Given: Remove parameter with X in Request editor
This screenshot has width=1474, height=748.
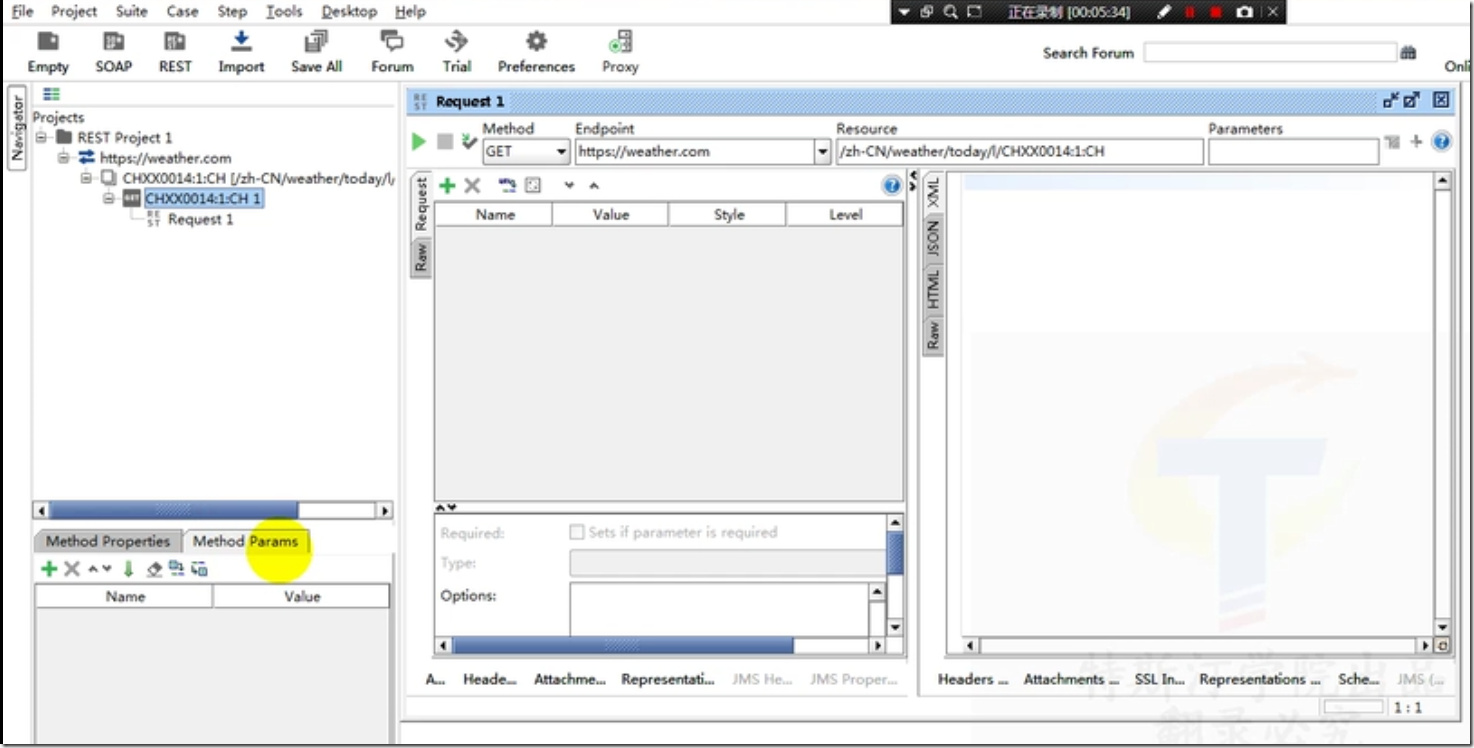Looking at the screenshot, I should click(x=472, y=185).
